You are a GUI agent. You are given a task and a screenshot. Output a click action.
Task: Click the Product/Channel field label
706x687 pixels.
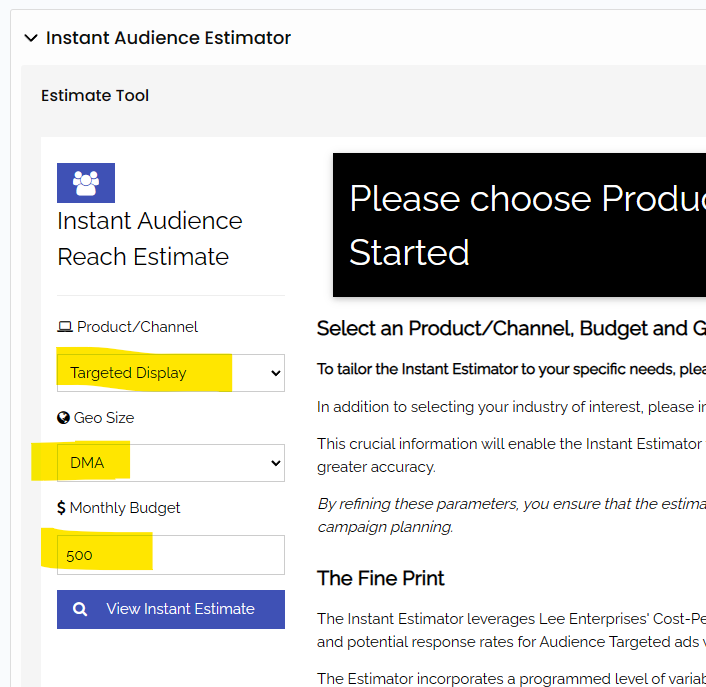tap(137, 327)
